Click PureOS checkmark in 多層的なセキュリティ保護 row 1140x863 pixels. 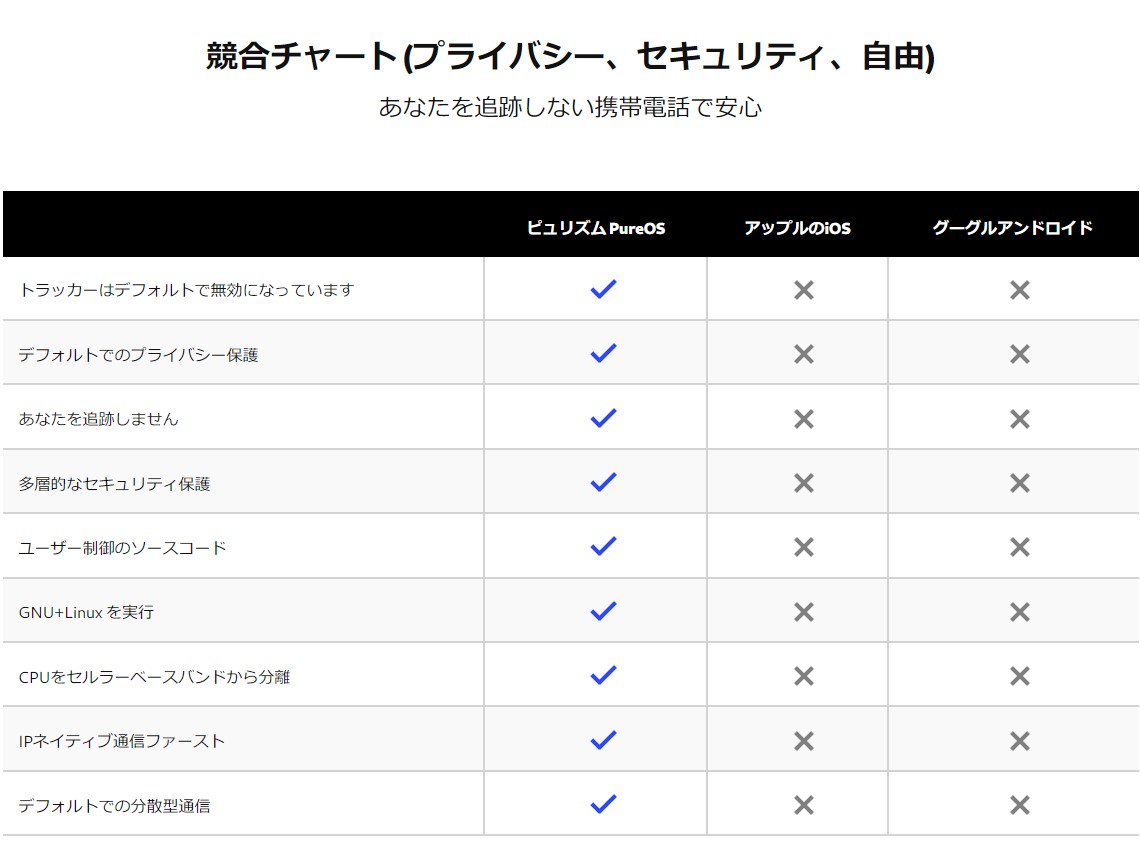click(x=603, y=482)
